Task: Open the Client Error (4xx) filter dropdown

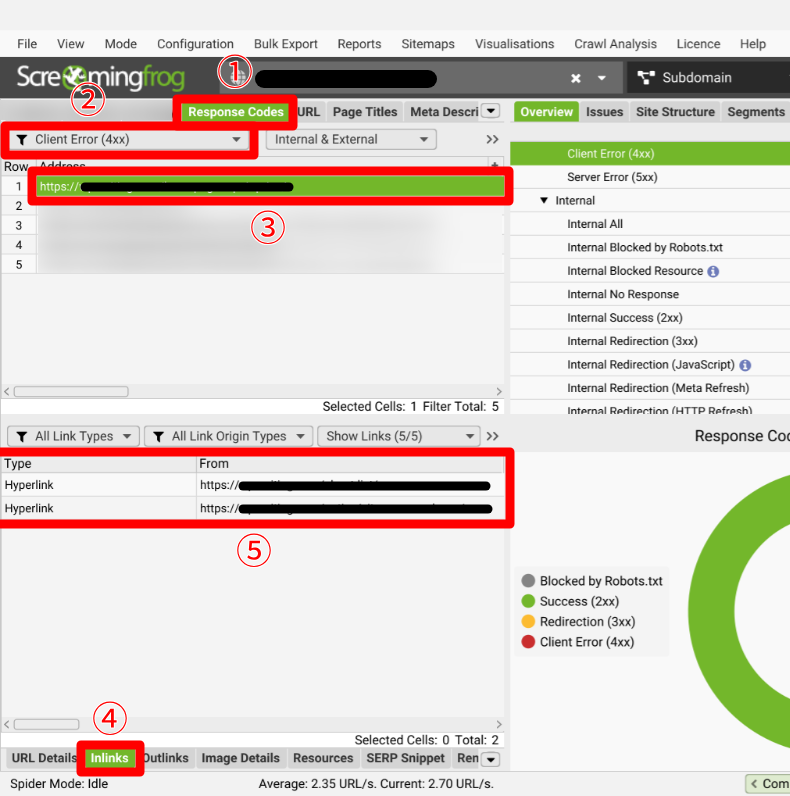Action: pos(129,140)
